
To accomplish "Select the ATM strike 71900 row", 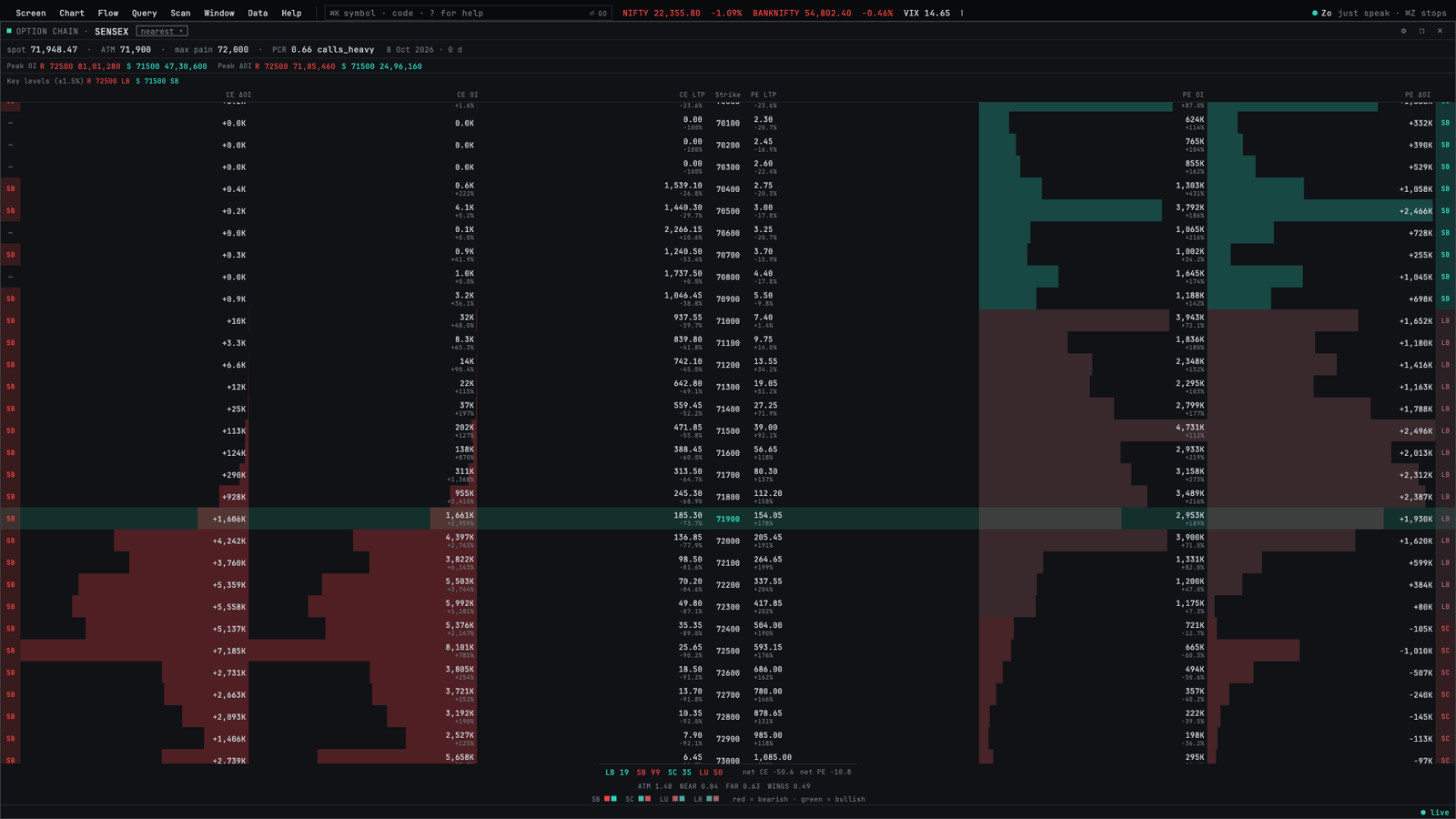I will coord(728,519).
